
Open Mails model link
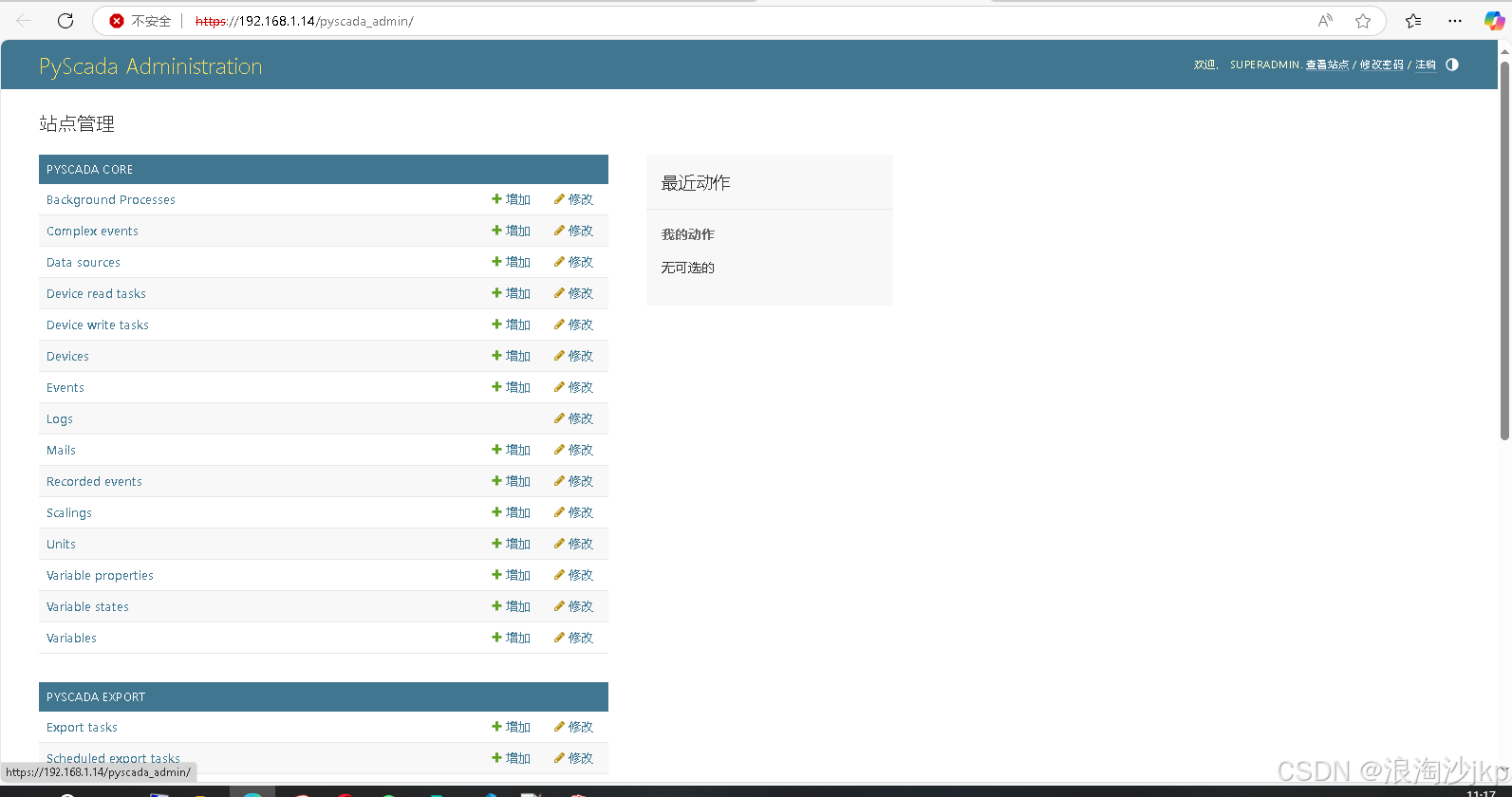point(61,450)
